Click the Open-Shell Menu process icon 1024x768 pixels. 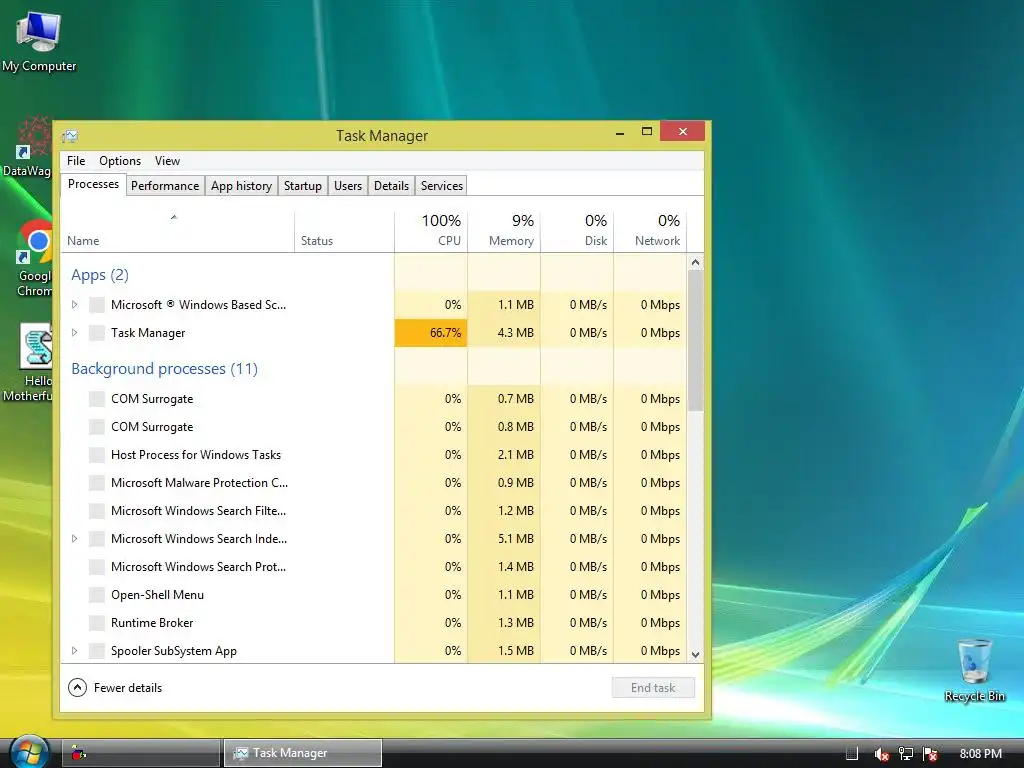97,595
